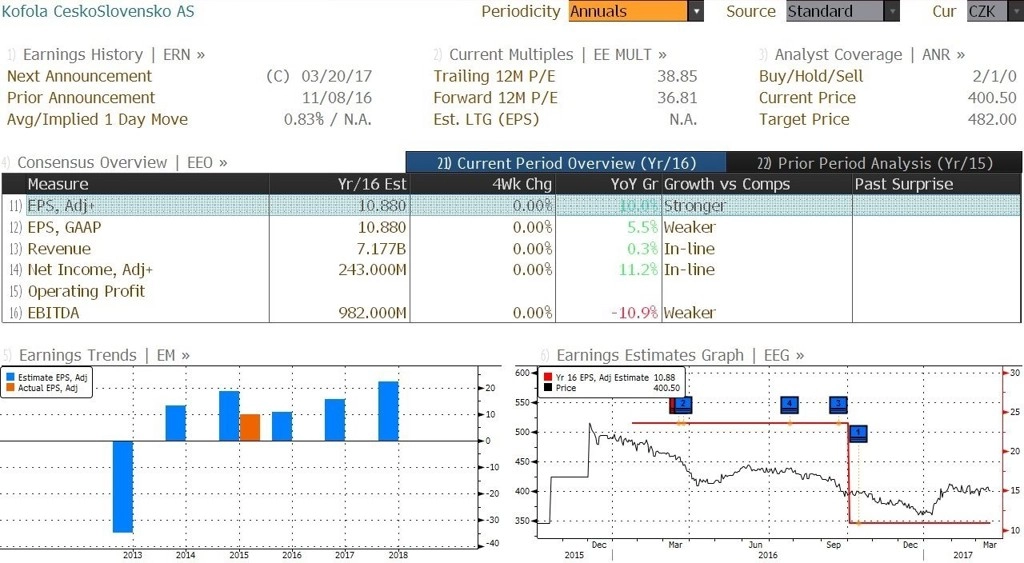The image size is (1024, 563).
Task: Click the blue Estimate EPS, Adj legend swatch
Action: (10, 378)
